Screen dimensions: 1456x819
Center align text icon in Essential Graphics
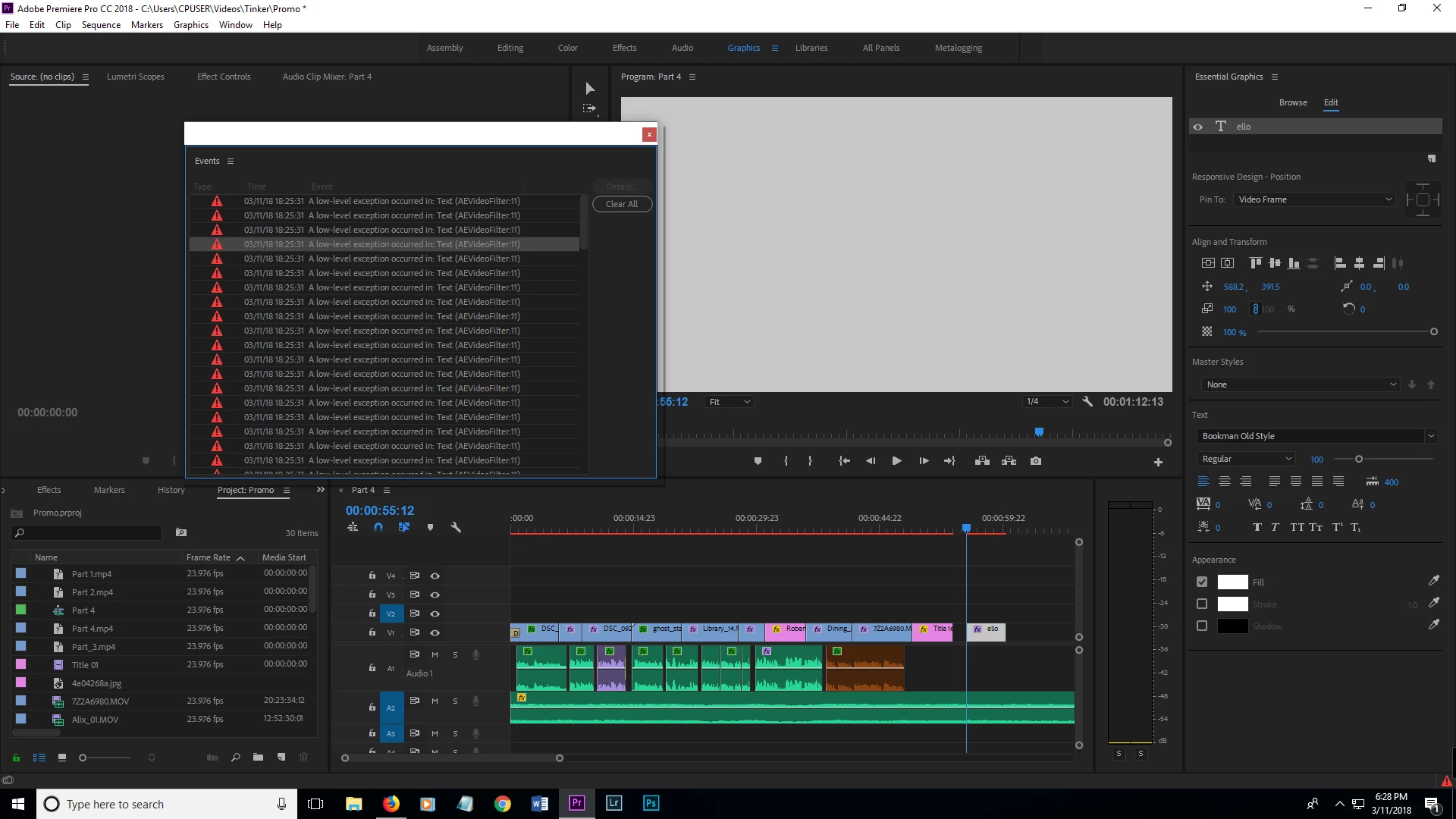(1225, 482)
